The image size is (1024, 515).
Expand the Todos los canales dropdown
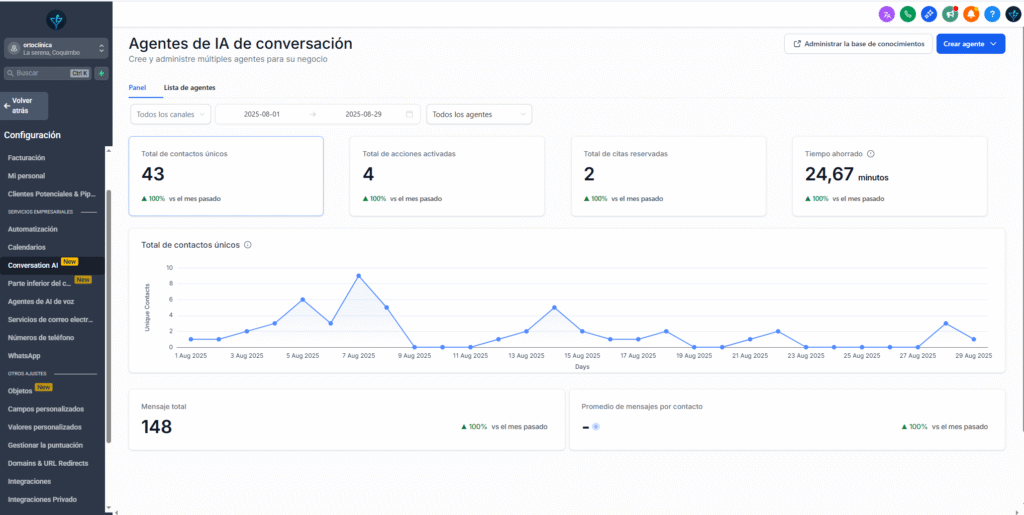pyautogui.click(x=170, y=114)
